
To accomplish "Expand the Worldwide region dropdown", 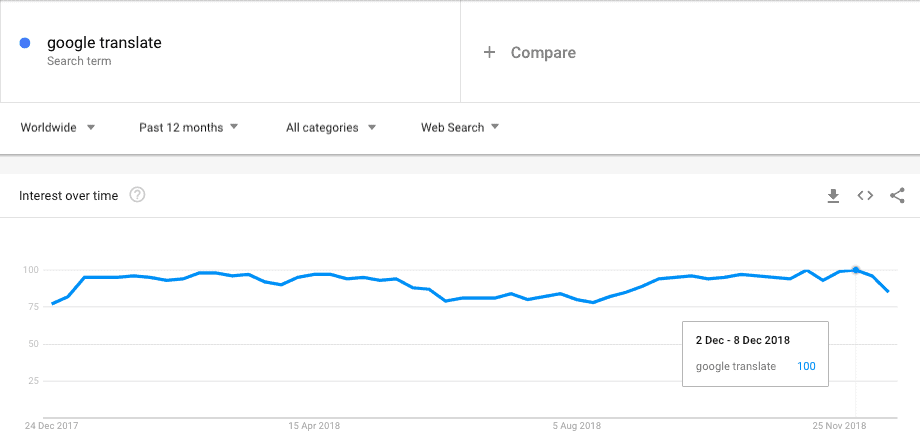I will [58, 127].
